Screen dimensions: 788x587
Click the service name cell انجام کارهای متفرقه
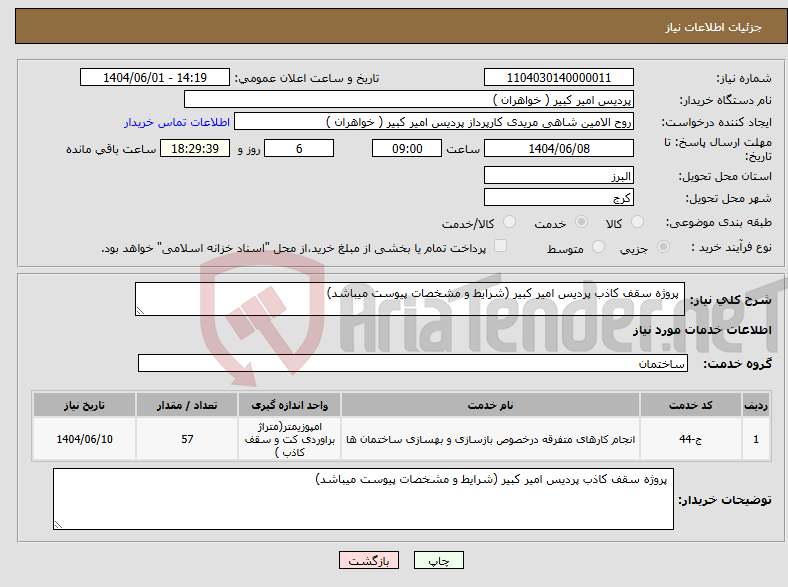point(490,439)
